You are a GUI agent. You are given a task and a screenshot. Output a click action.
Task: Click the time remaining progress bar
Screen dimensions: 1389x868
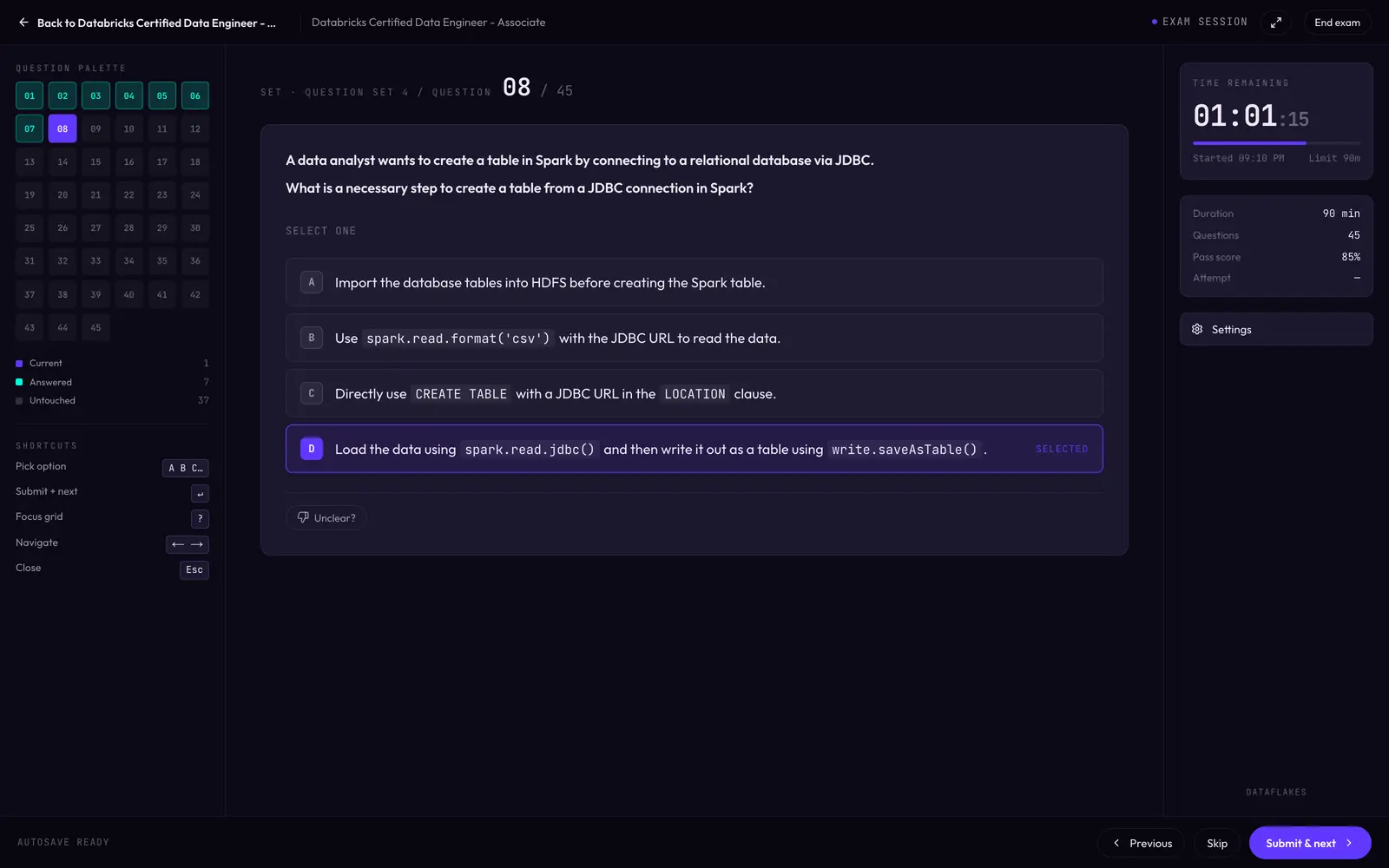tap(1276, 142)
